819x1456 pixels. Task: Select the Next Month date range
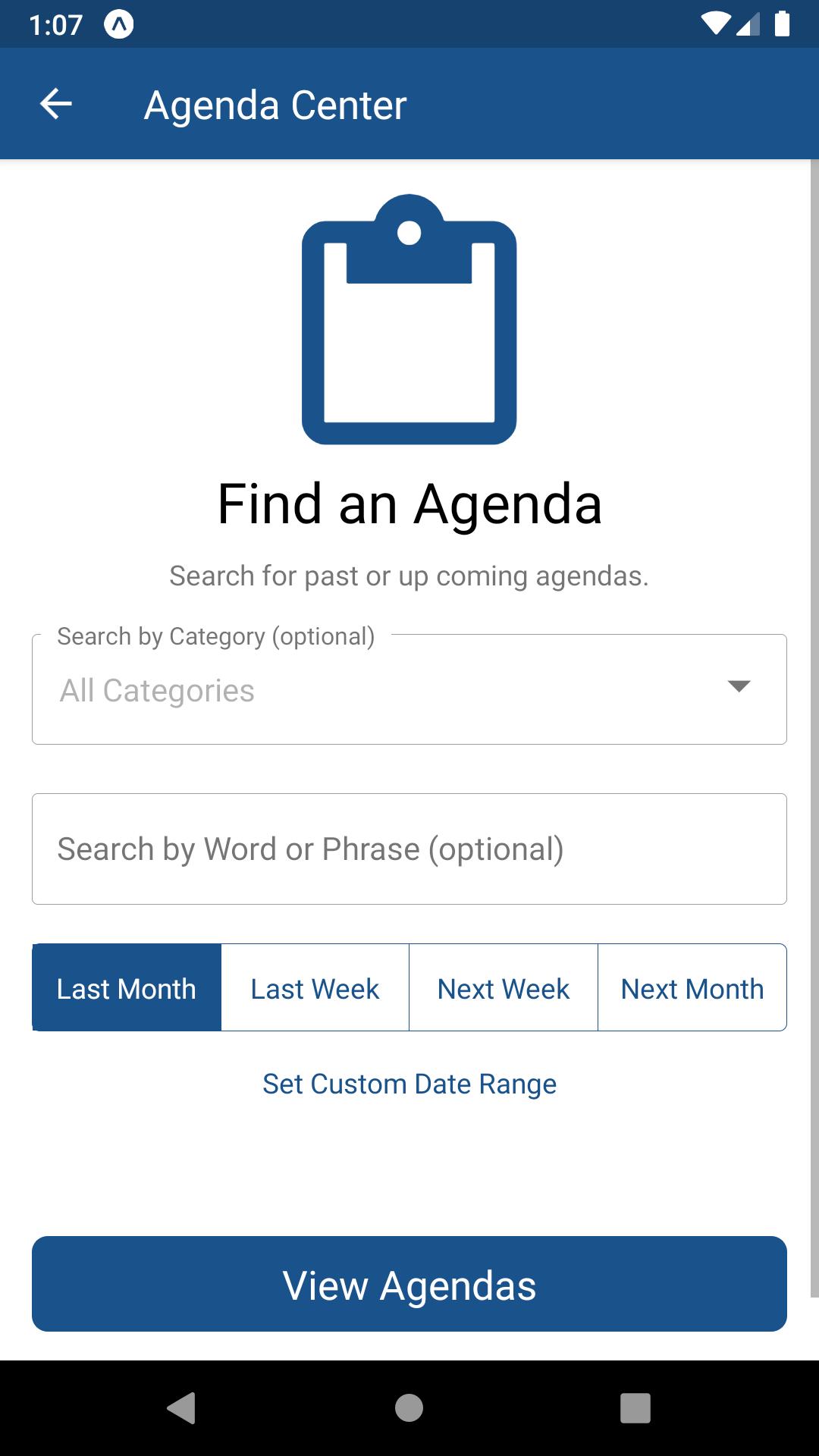coord(692,987)
